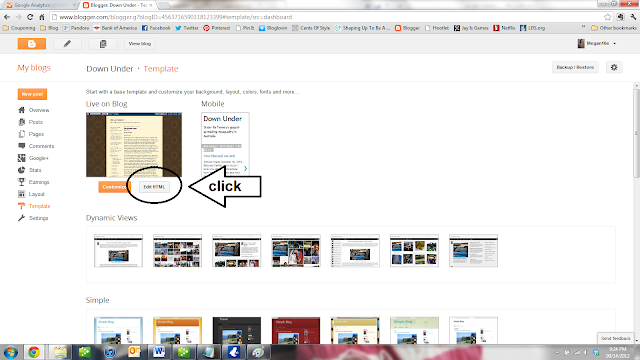Screen dimensions: 640x360
Task: Open Layout in the sidebar menu
Action: [x=37, y=194]
